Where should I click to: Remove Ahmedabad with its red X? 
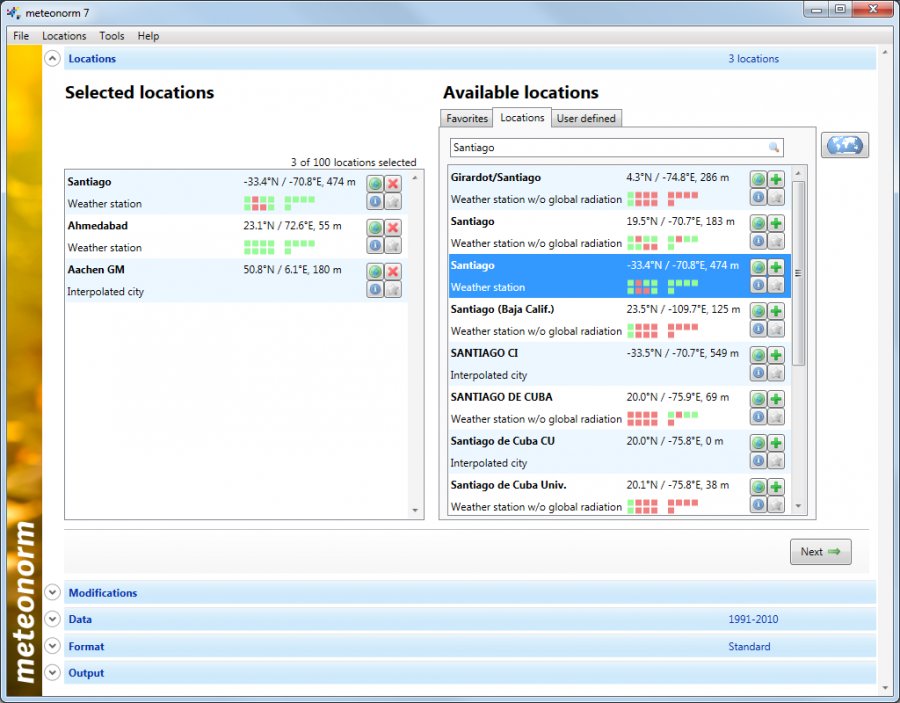tap(393, 228)
